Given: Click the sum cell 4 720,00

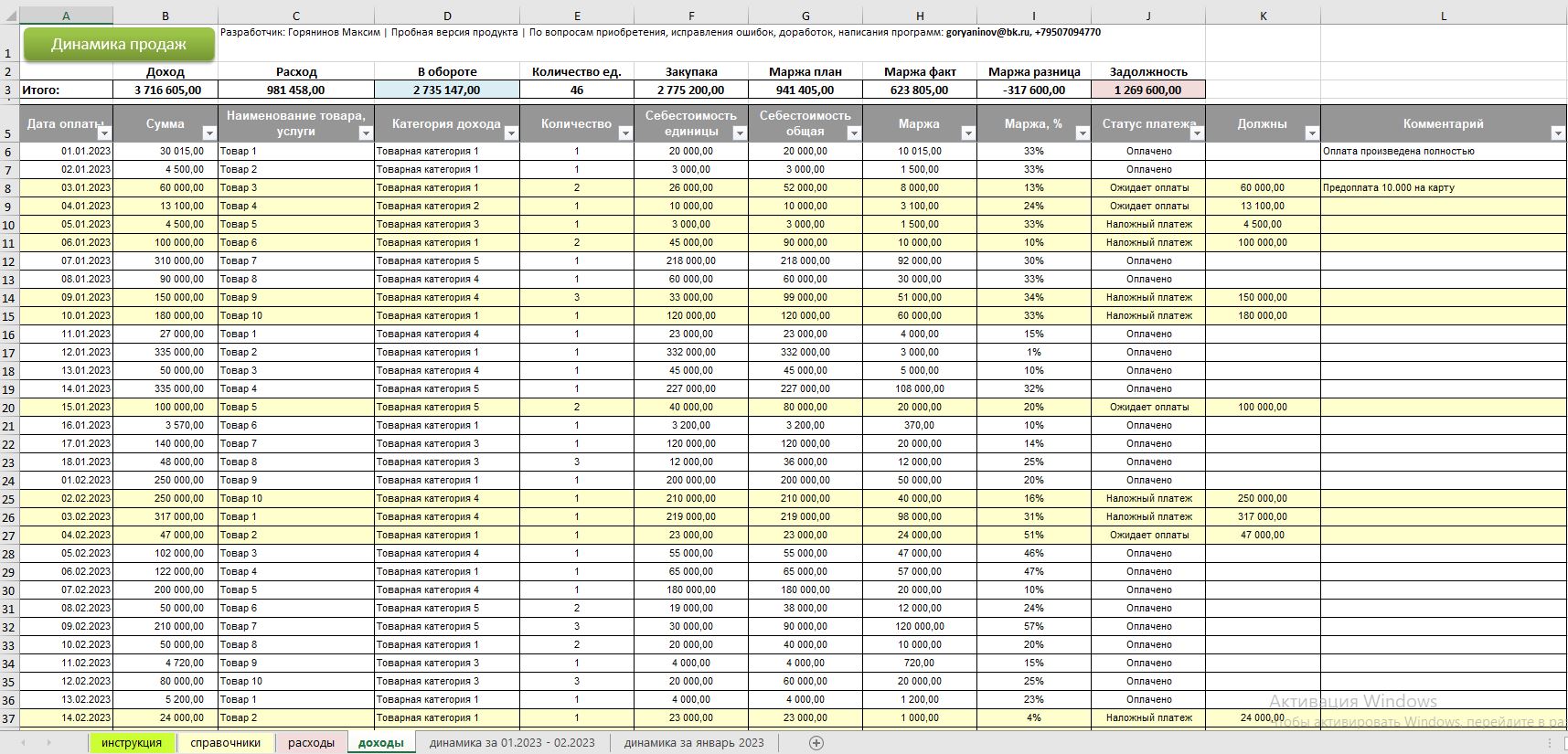Looking at the screenshot, I should tap(165, 663).
